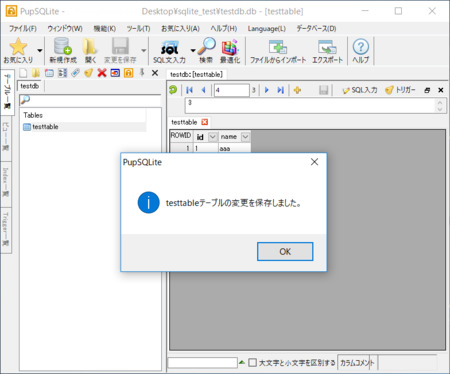Expand the dropdown arrow next to SQL文入力
Viewport: 450px width, 374px height.
tap(193, 51)
